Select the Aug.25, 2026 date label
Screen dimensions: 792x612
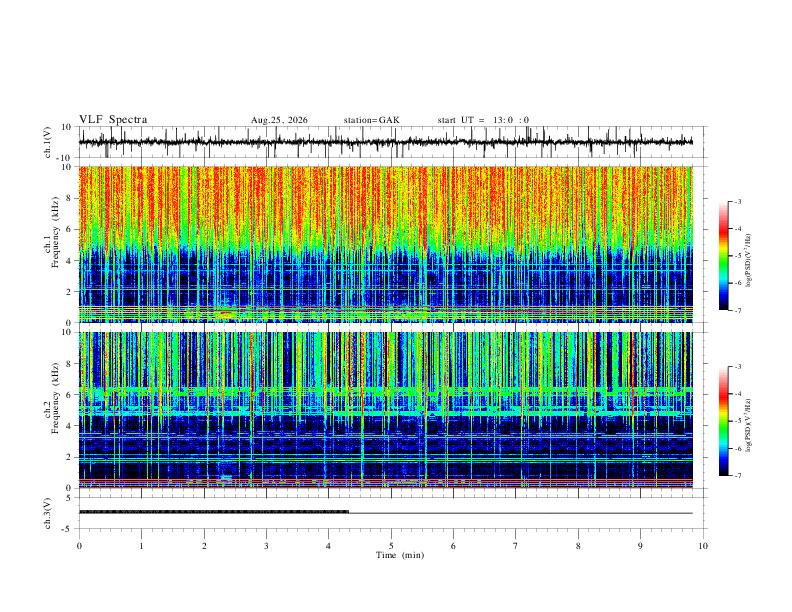point(279,120)
